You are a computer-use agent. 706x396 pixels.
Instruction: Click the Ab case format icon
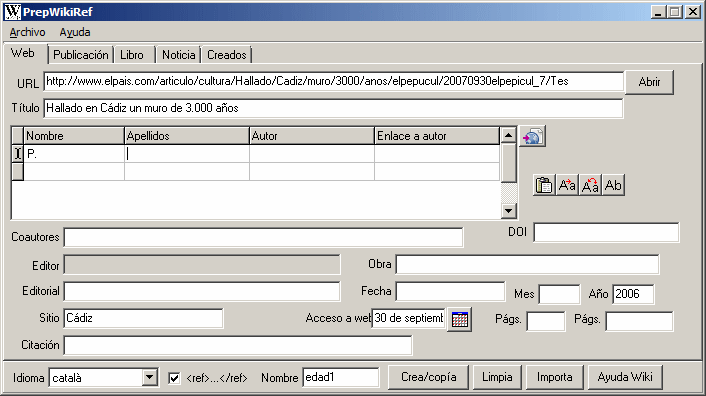click(x=613, y=185)
